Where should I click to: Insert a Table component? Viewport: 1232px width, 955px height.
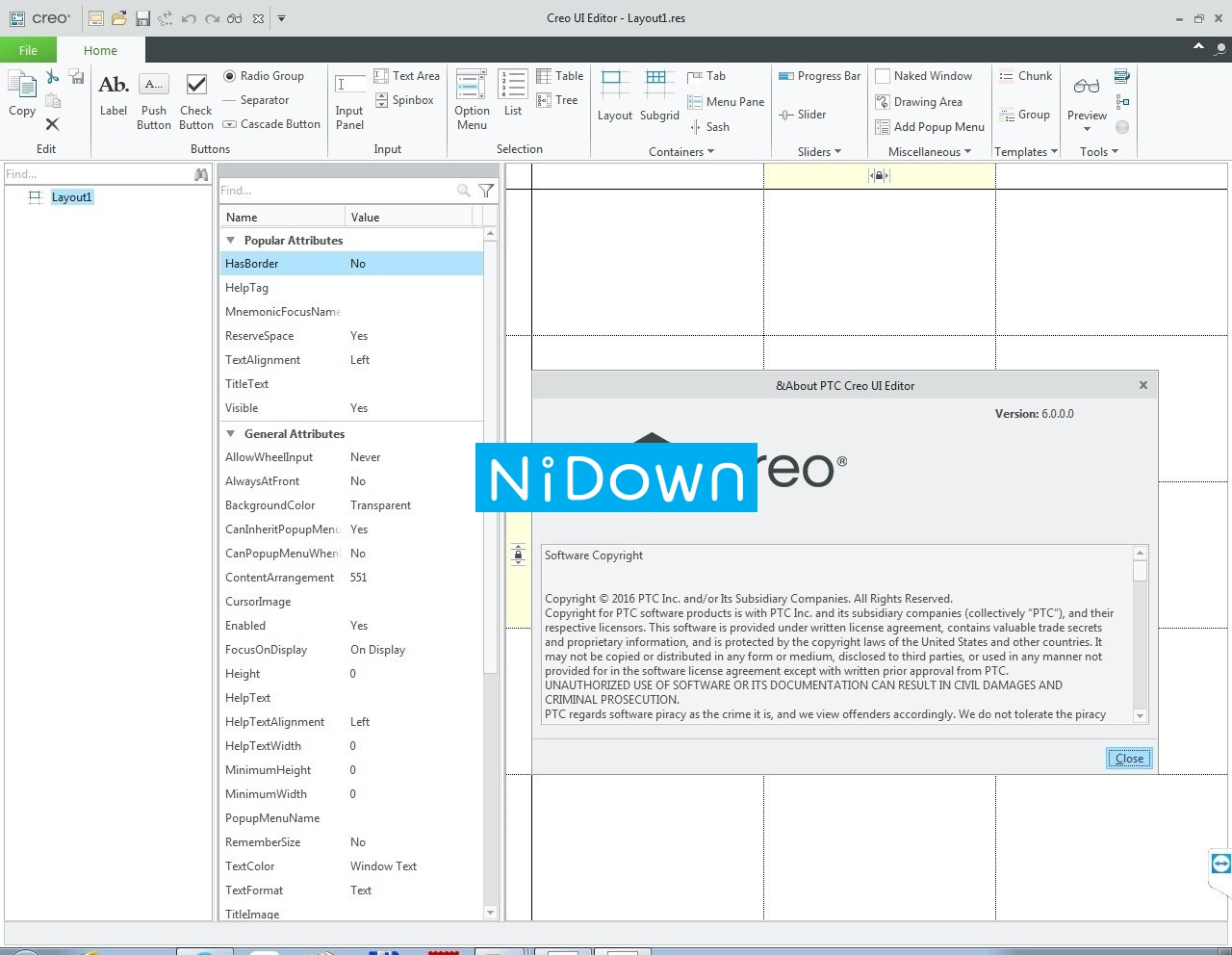[560, 76]
